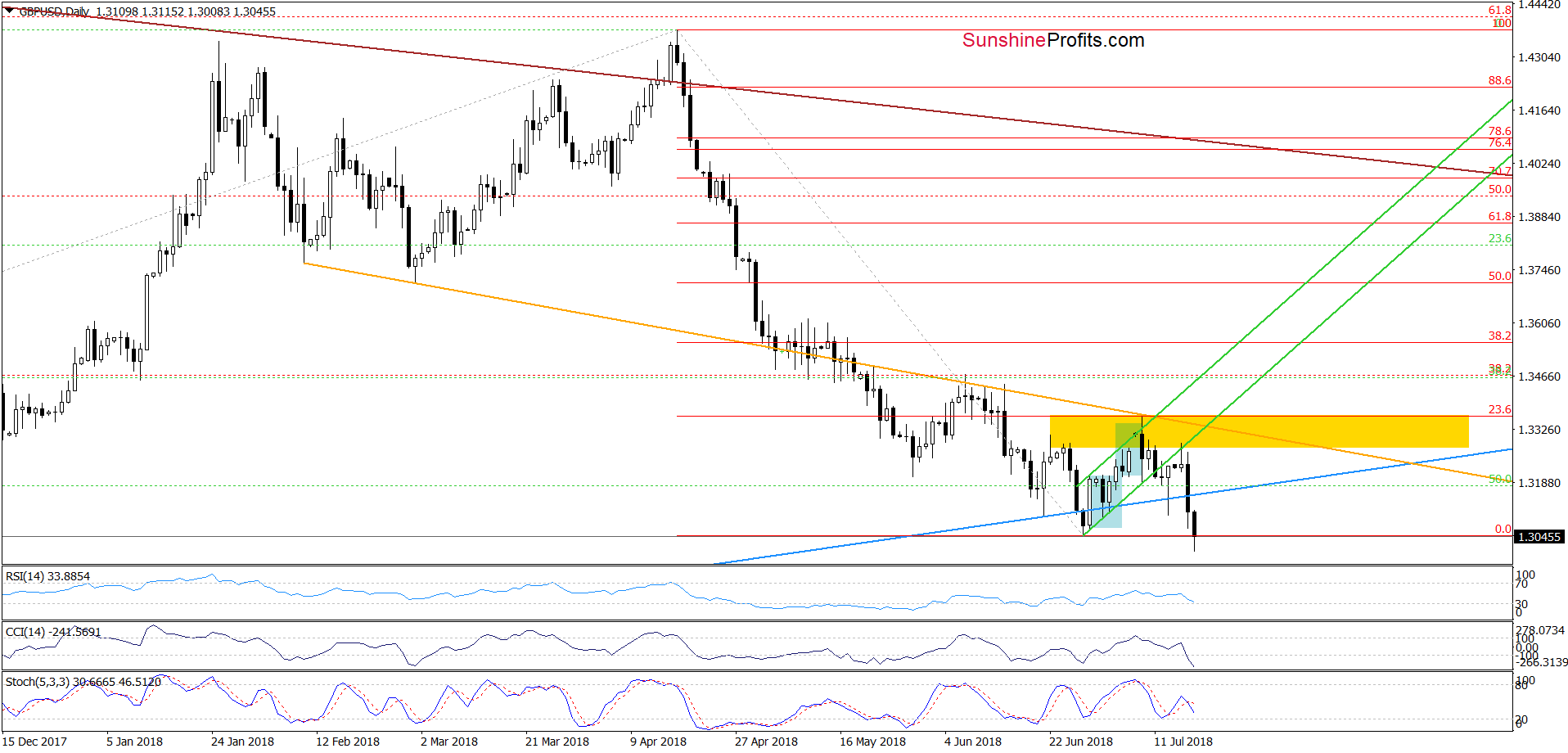
Task: Click the -266.3139 CCI scale value
Action: pyautogui.click(x=1542, y=662)
